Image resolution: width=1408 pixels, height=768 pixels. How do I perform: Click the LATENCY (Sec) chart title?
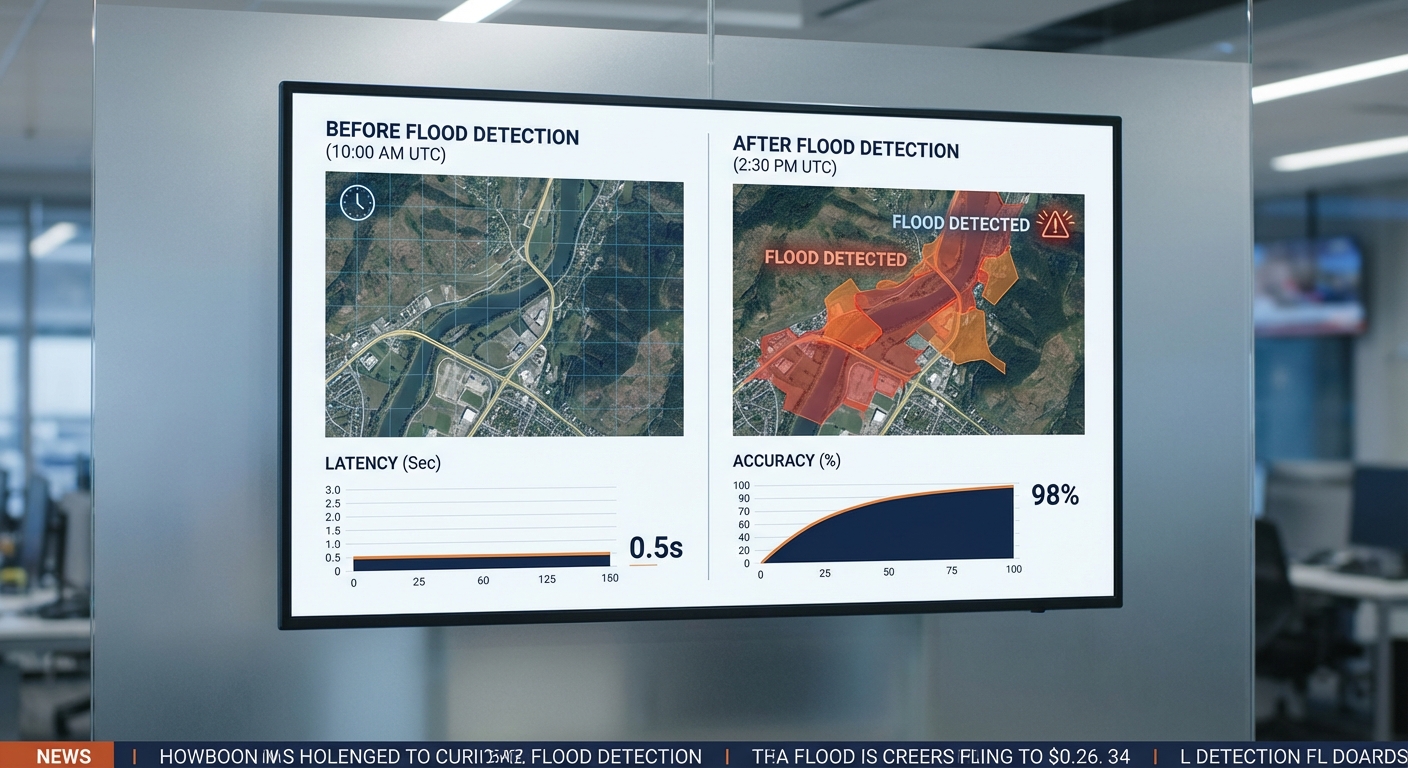click(x=382, y=463)
